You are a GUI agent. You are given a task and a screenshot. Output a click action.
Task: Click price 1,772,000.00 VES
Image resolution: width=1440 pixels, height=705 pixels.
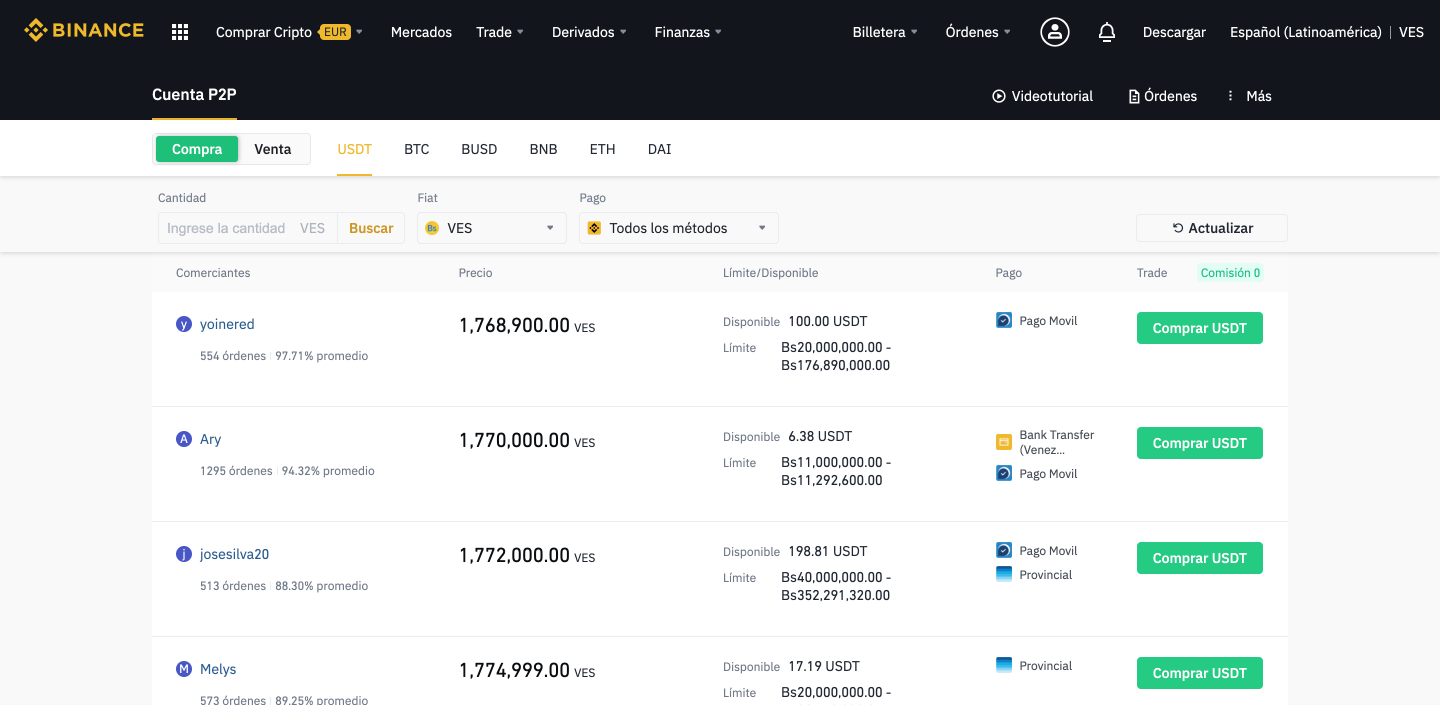click(527, 556)
